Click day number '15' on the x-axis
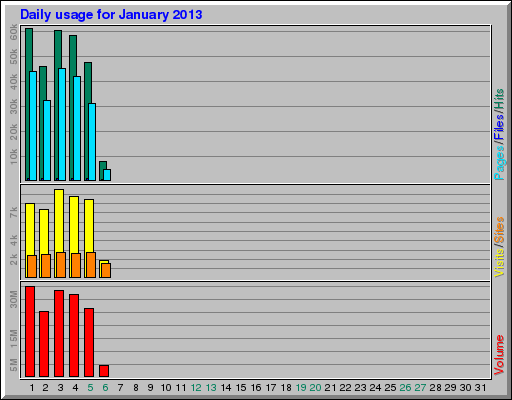 [241, 388]
